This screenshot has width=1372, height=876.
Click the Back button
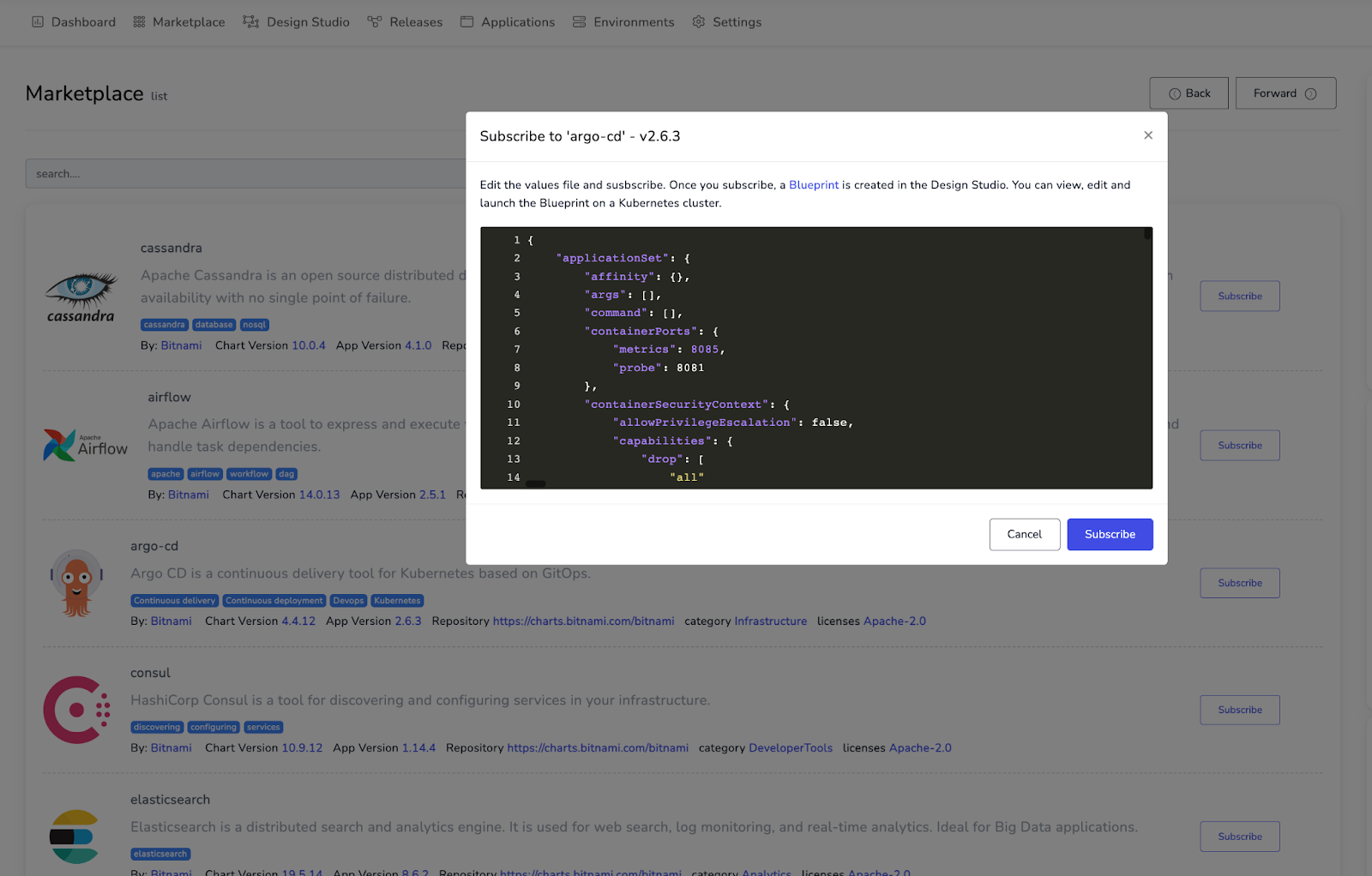click(x=1188, y=93)
